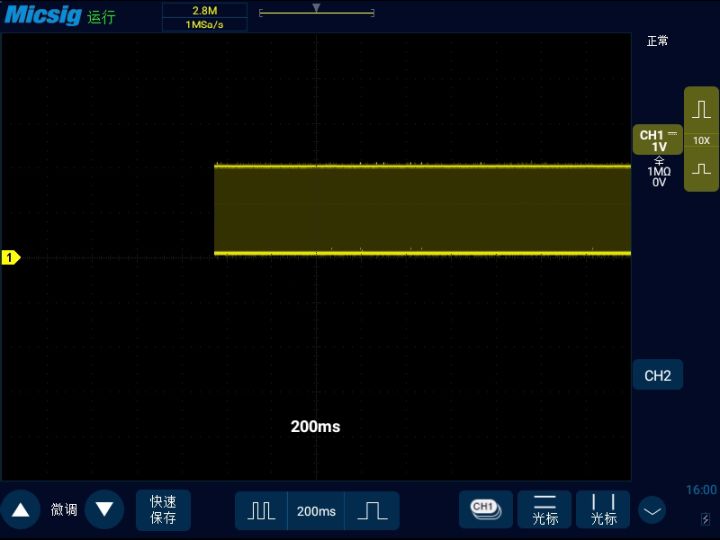Tap the fine-tune up arrow button
The width and height of the screenshot is (720, 540).
pyautogui.click(x=20, y=510)
